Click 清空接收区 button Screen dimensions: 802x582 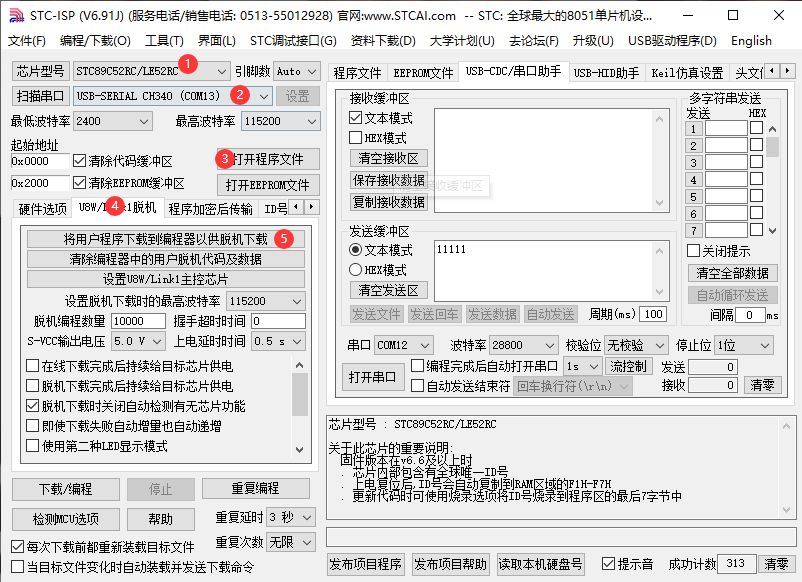tap(388, 158)
